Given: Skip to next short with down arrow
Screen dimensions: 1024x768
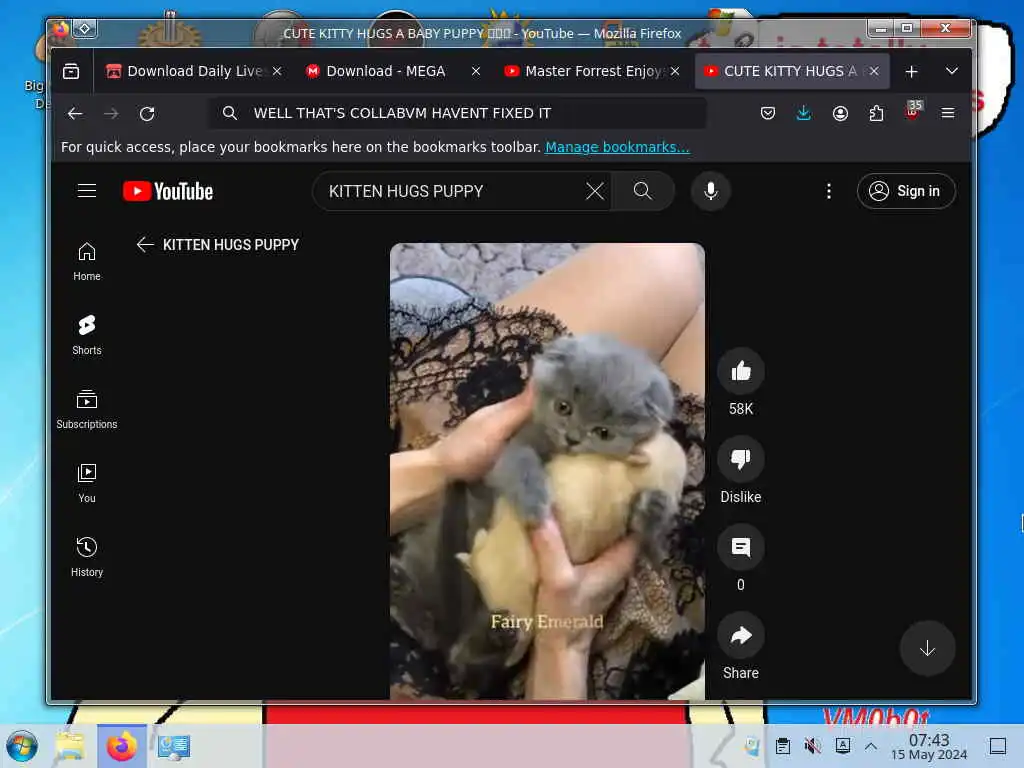Looking at the screenshot, I should (927, 648).
